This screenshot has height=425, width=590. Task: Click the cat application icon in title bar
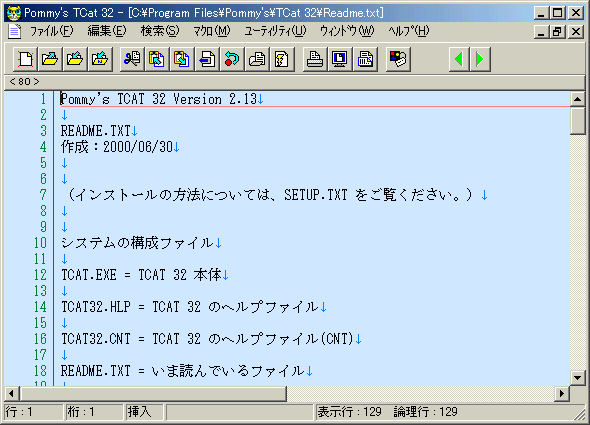pos(14,13)
